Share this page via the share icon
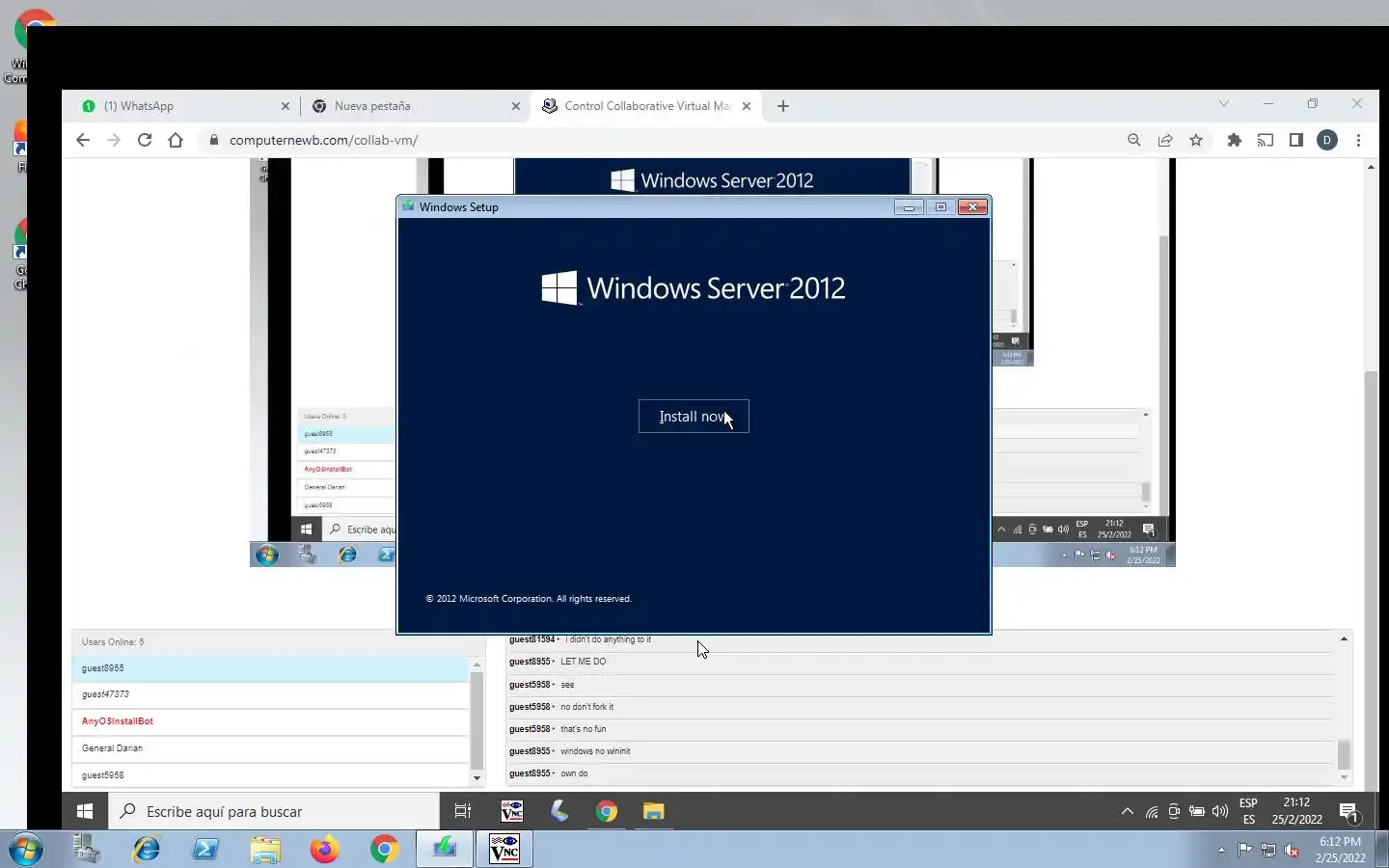 point(1165,140)
